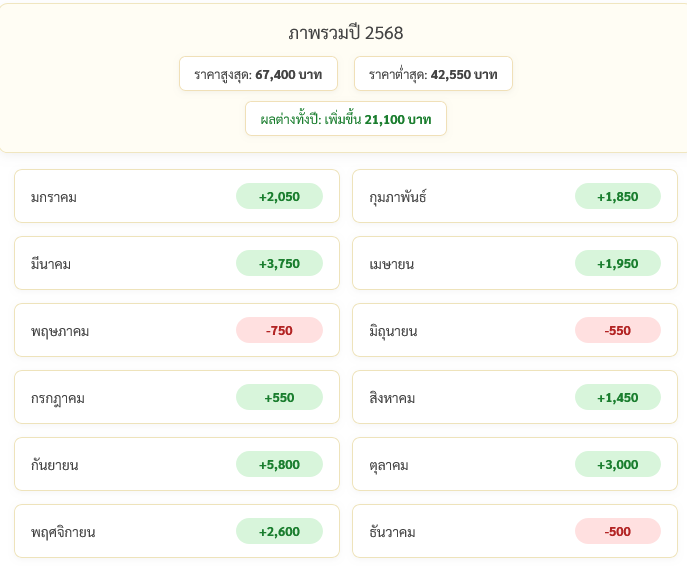
Task: Click the -750 red badge for พฤษภาคม
Action: pos(279,331)
